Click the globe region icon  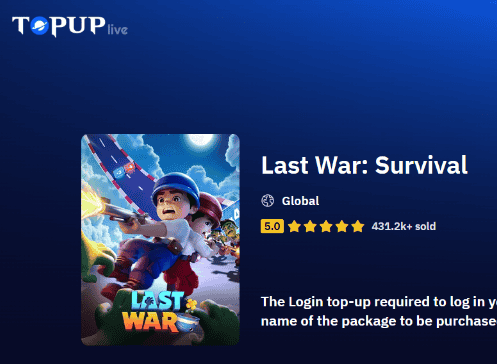[x=267, y=201]
